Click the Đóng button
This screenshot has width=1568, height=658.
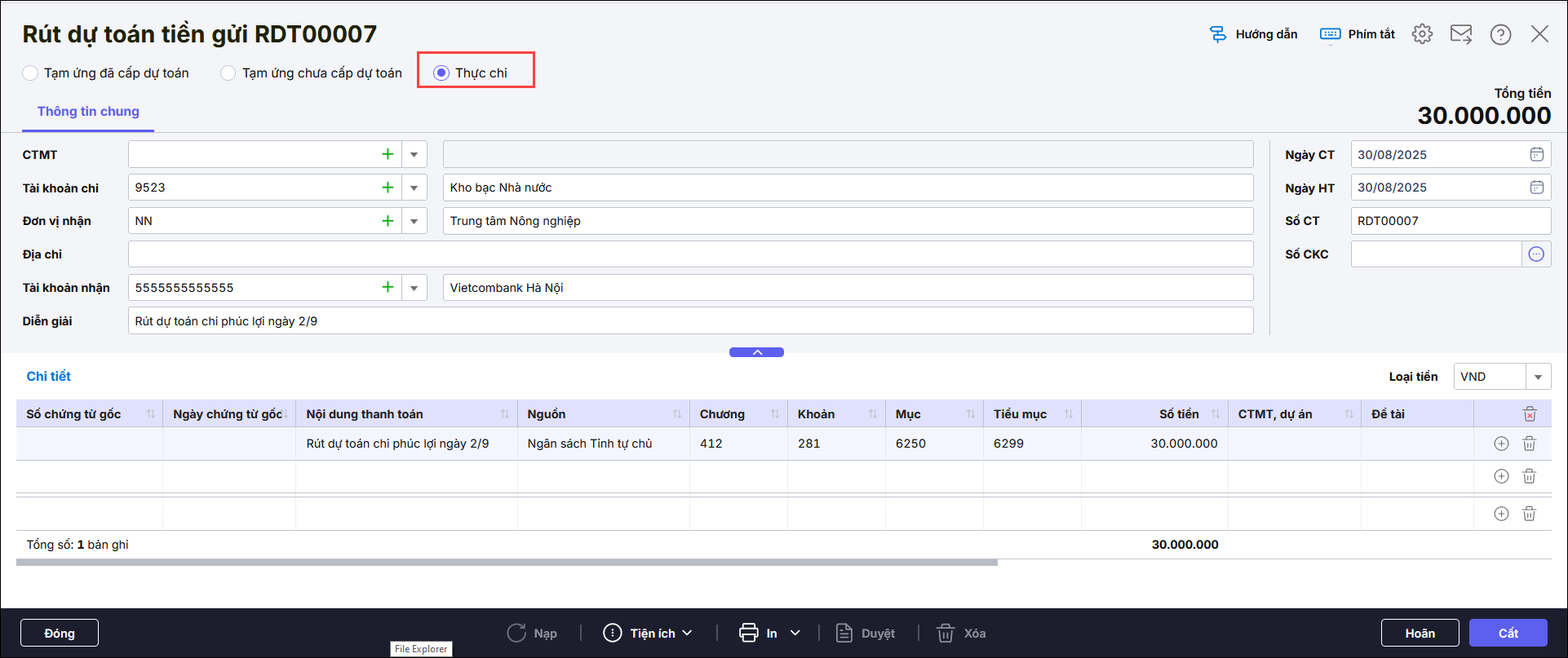click(x=60, y=634)
